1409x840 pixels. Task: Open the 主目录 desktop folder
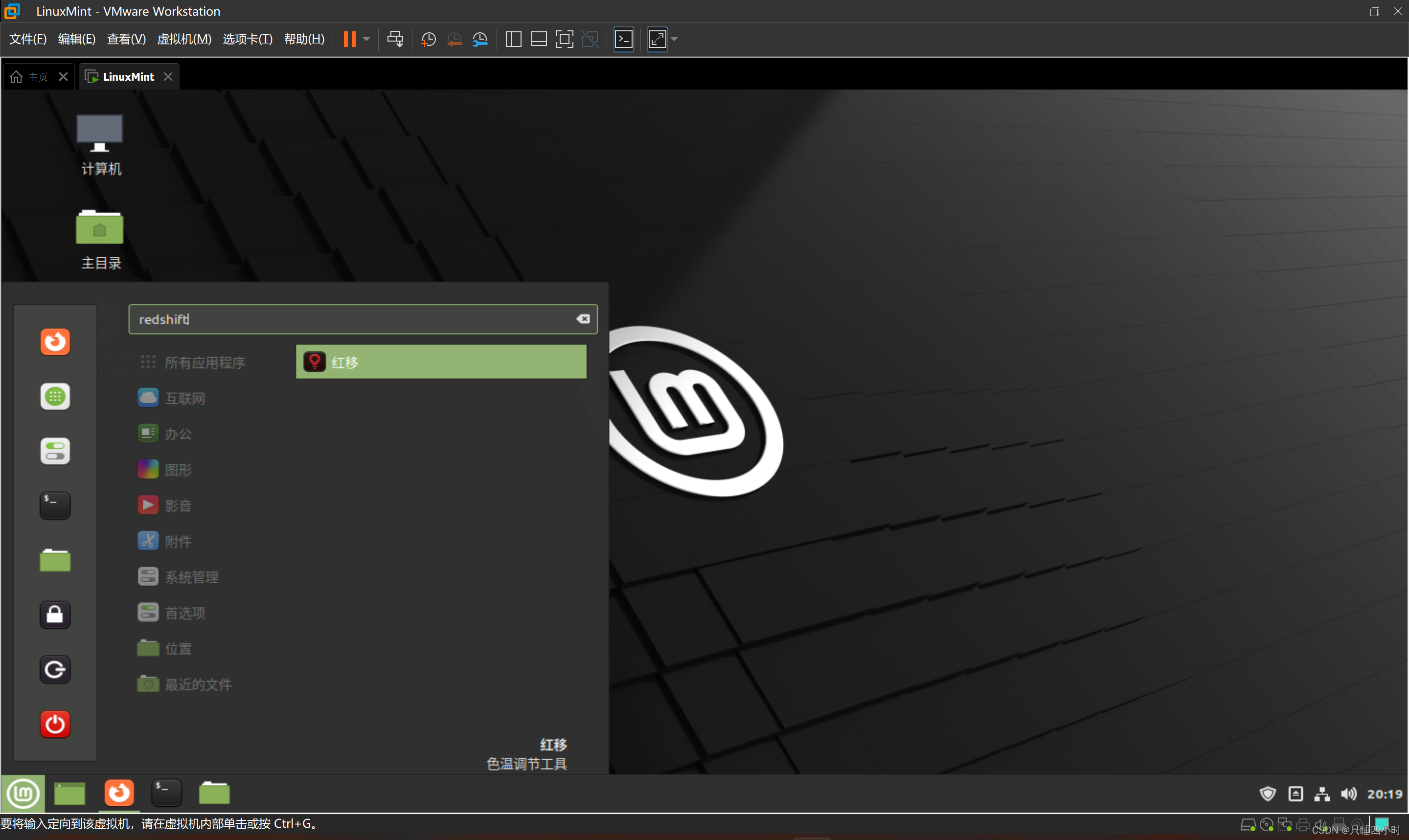pyautogui.click(x=100, y=240)
